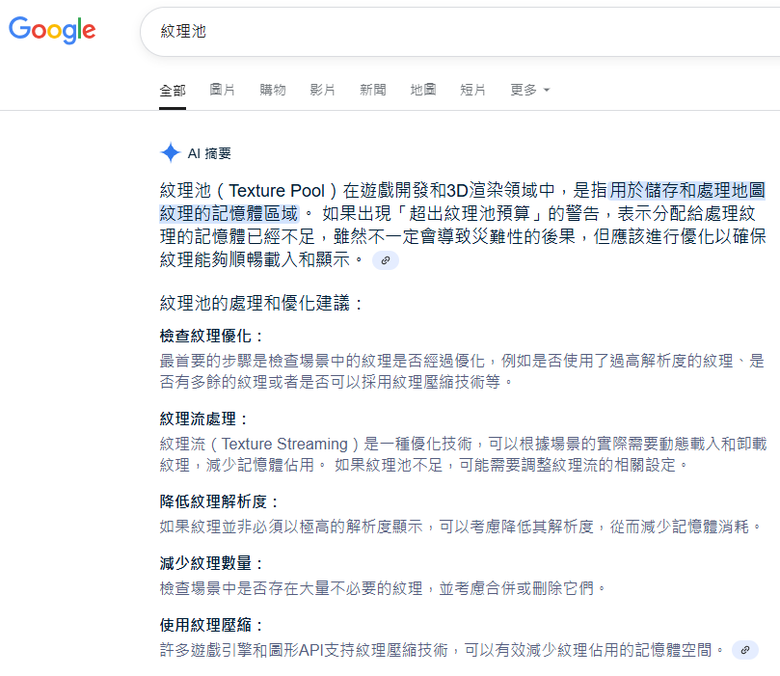Click heading 紋理池的處理和優化建議：
The height and width of the screenshot is (676, 780).
click(x=262, y=303)
